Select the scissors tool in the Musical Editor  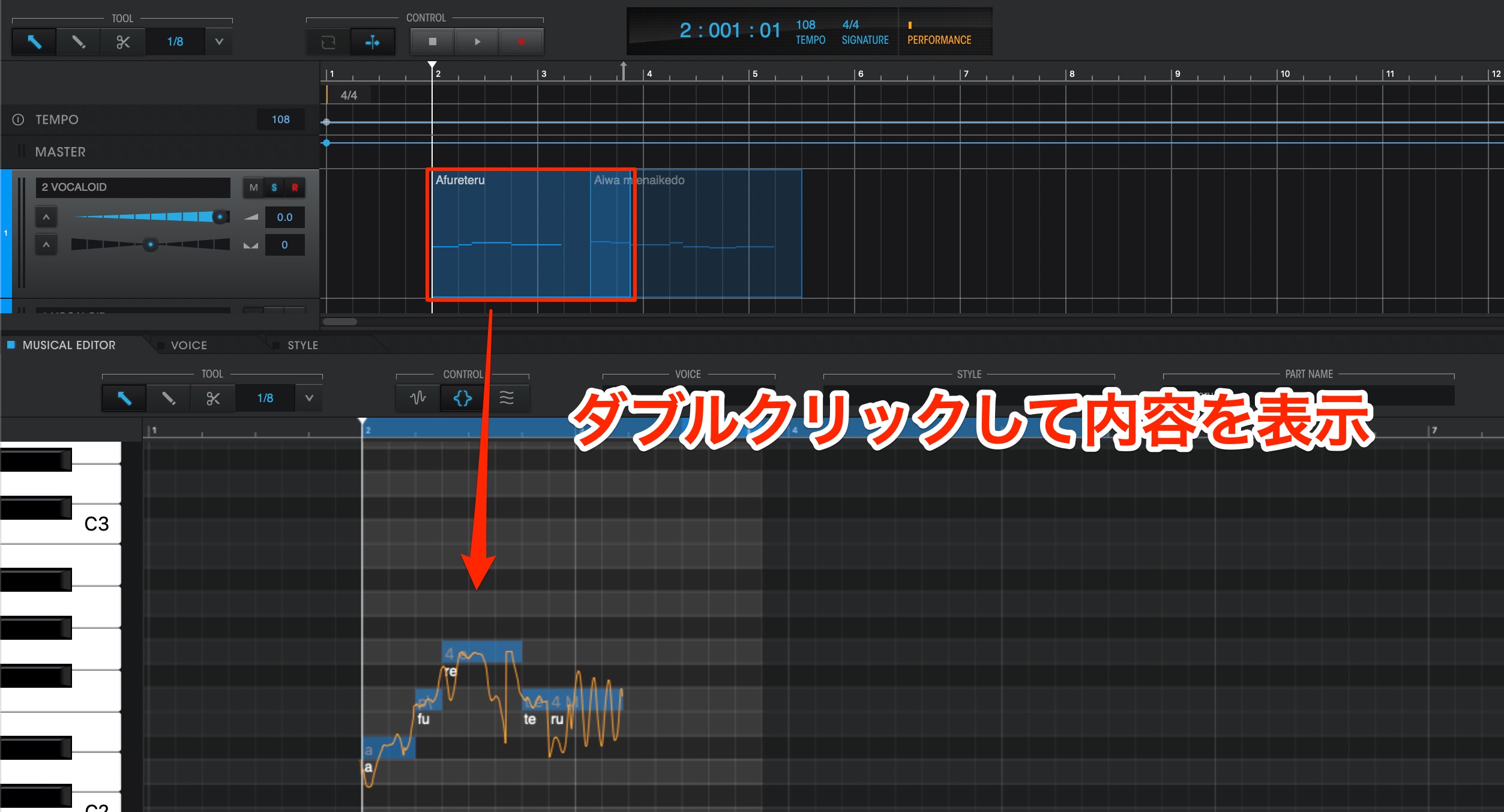213,398
